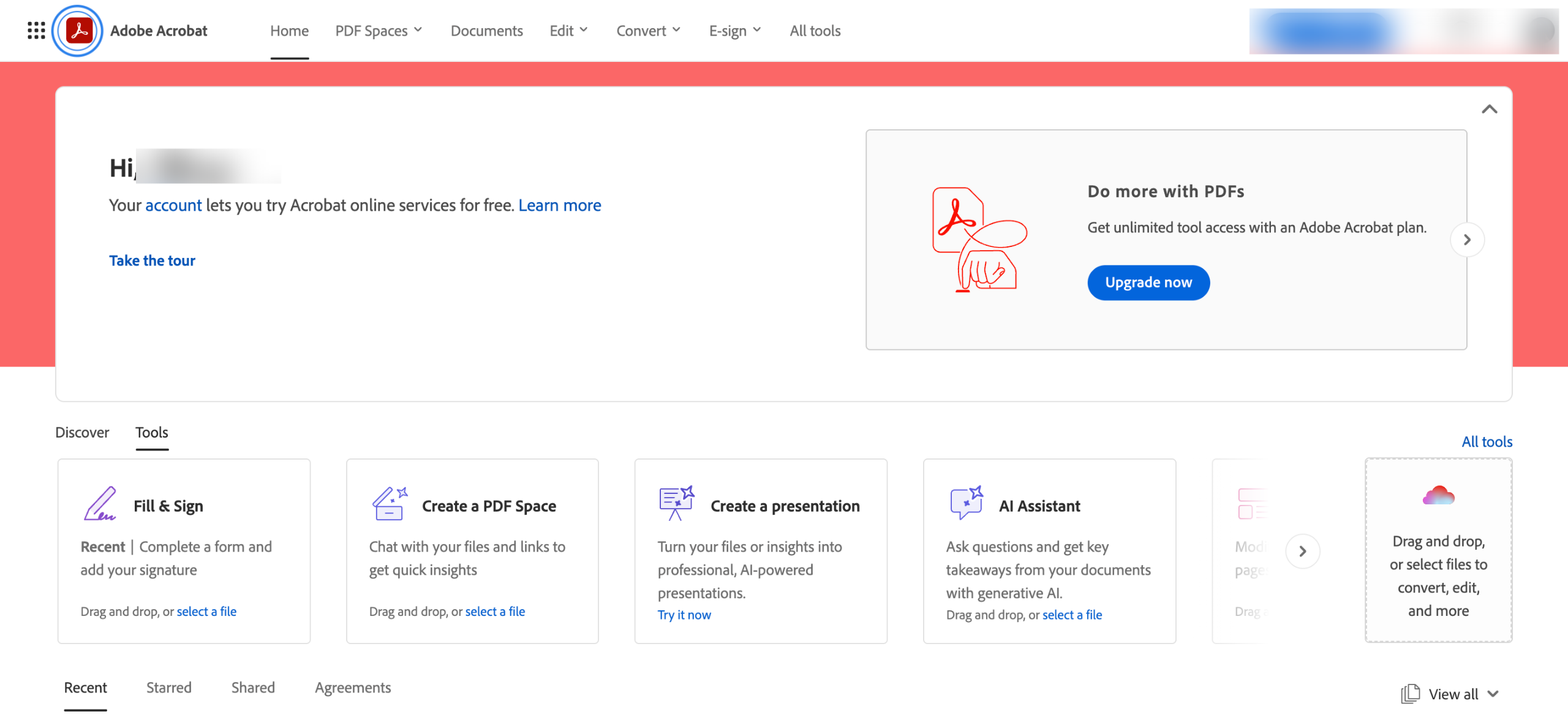Collapse the welcome banner with chevron up
Image resolution: width=1568 pixels, height=717 pixels.
(x=1489, y=109)
